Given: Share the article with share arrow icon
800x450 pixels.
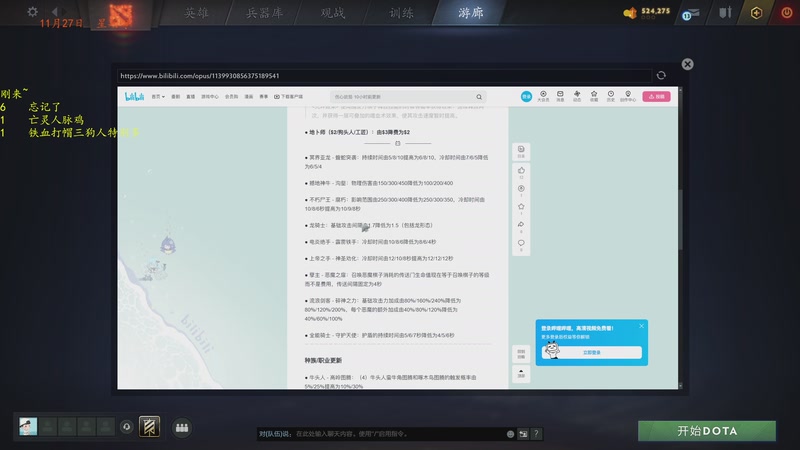Looking at the screenshot, I should click(x=521, y=224).
